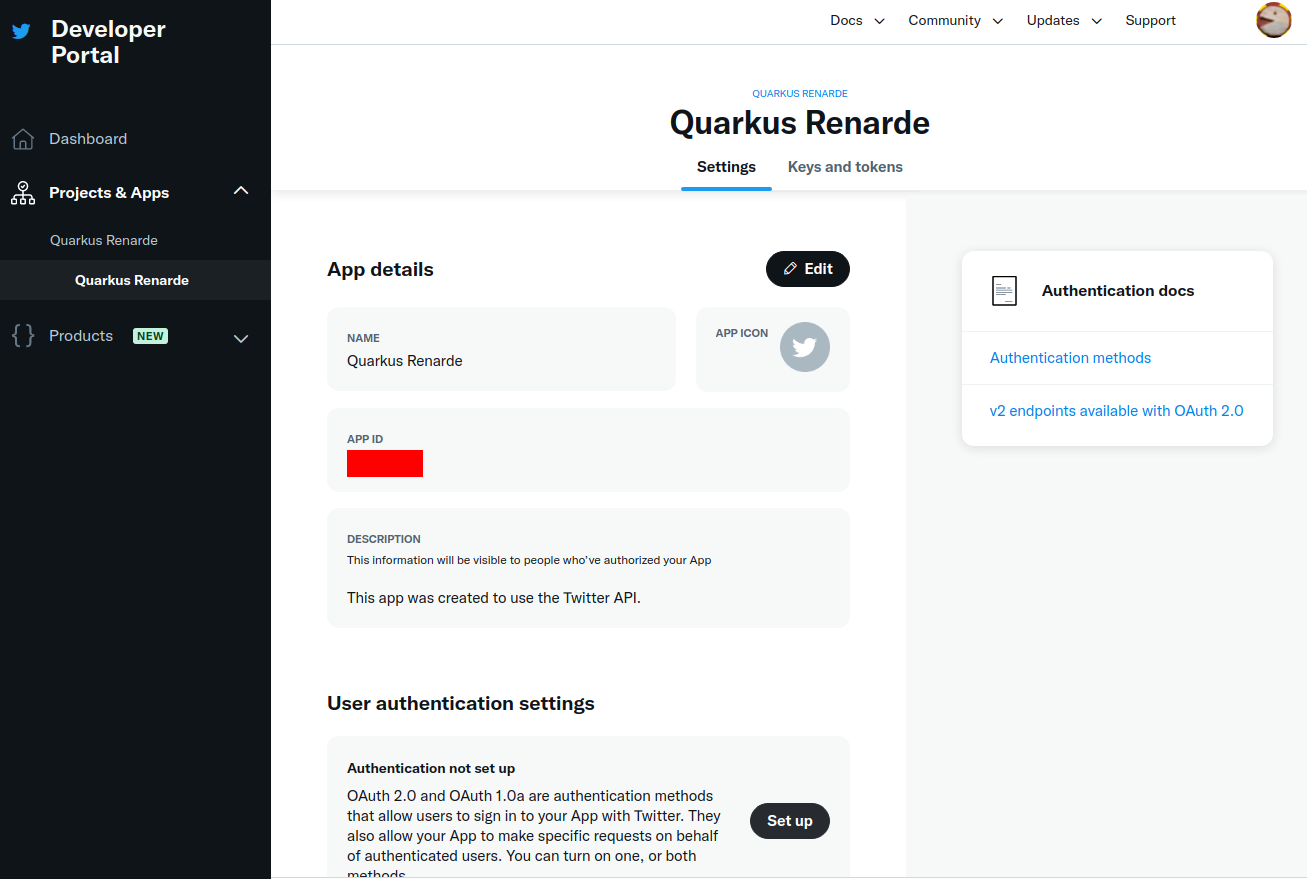Expand the Products section chevron
1307x879 pixels.
pos(241,338)
